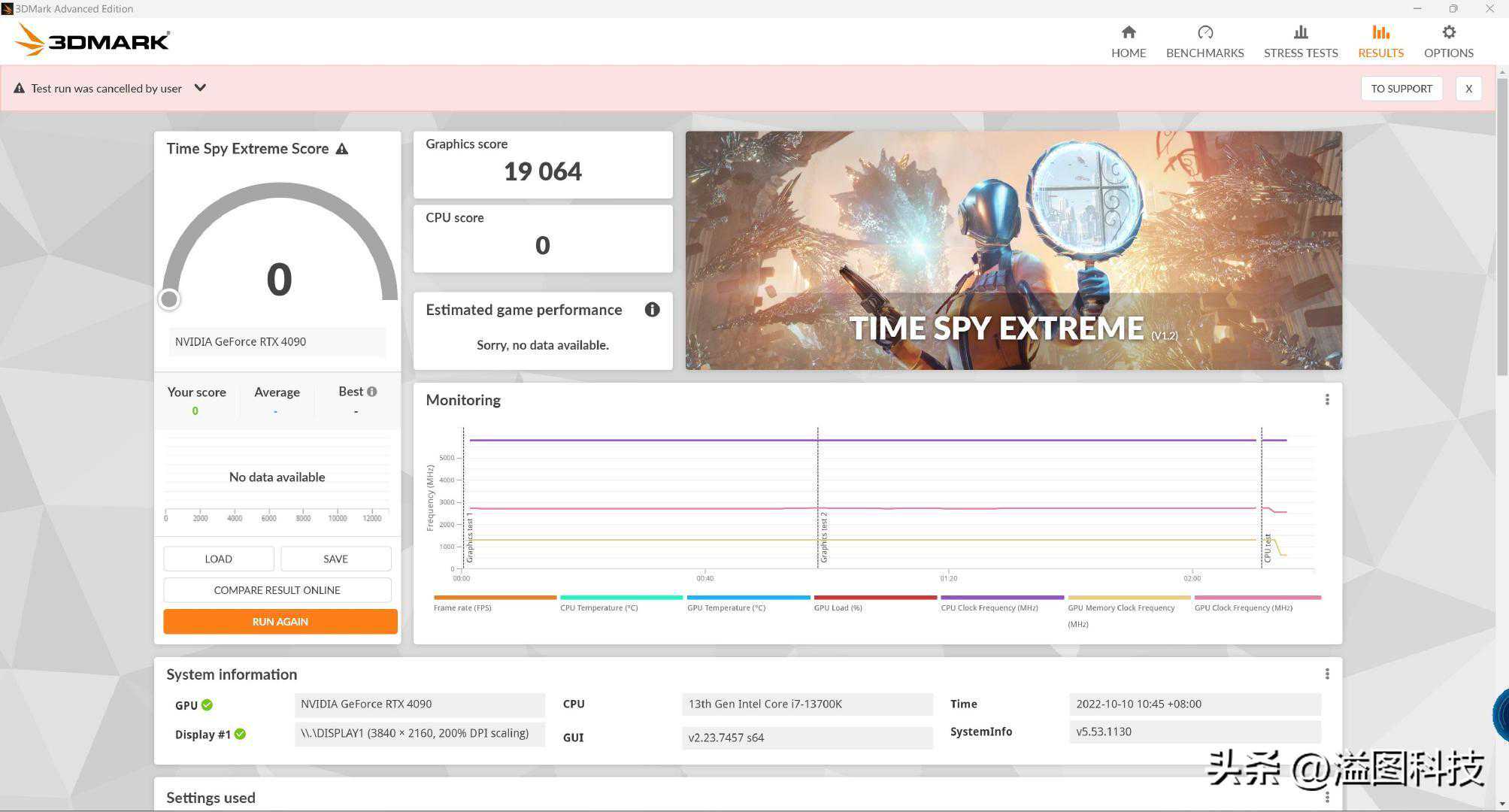Click the Time Spy Extreme score warning icon
The image size is (1509, 812).
tap(342, 149)
